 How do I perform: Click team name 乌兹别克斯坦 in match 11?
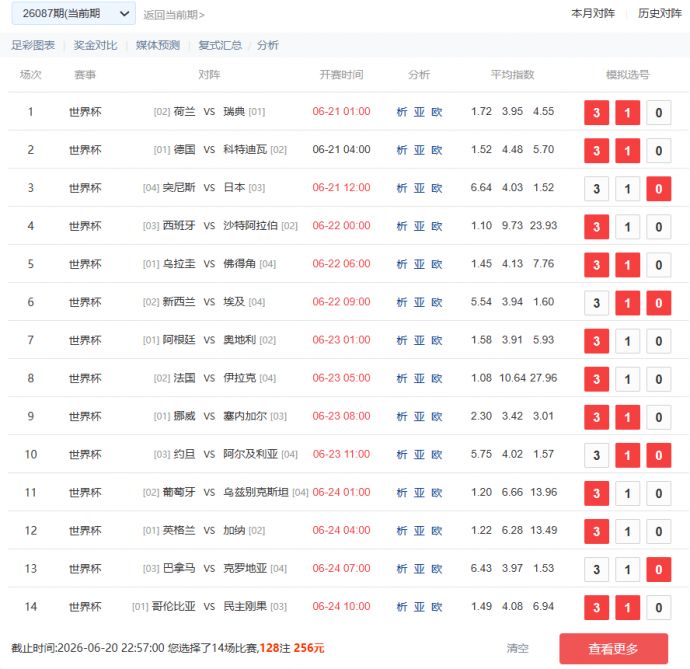coord(256,492)
